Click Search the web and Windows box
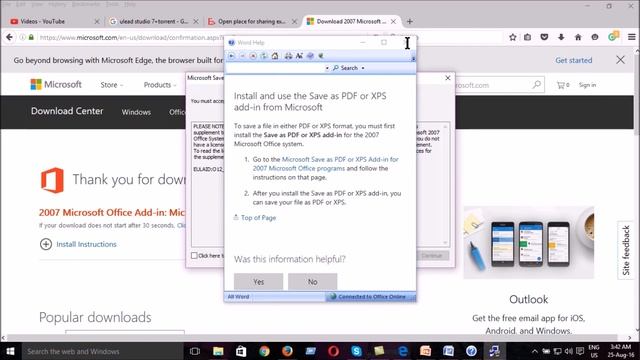 coord(101,351)
